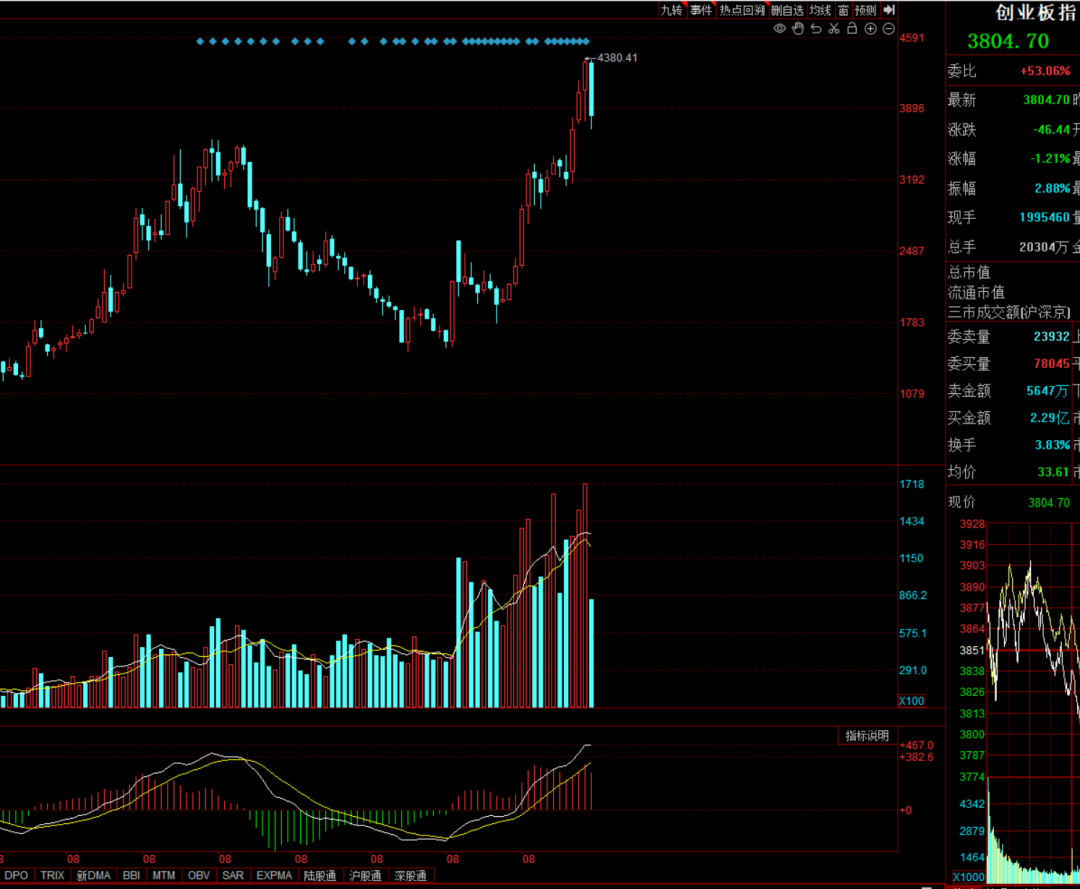Zoom out with the minus circle icon
This screenshot has height=889, width=1080.
tap(889, 28)
